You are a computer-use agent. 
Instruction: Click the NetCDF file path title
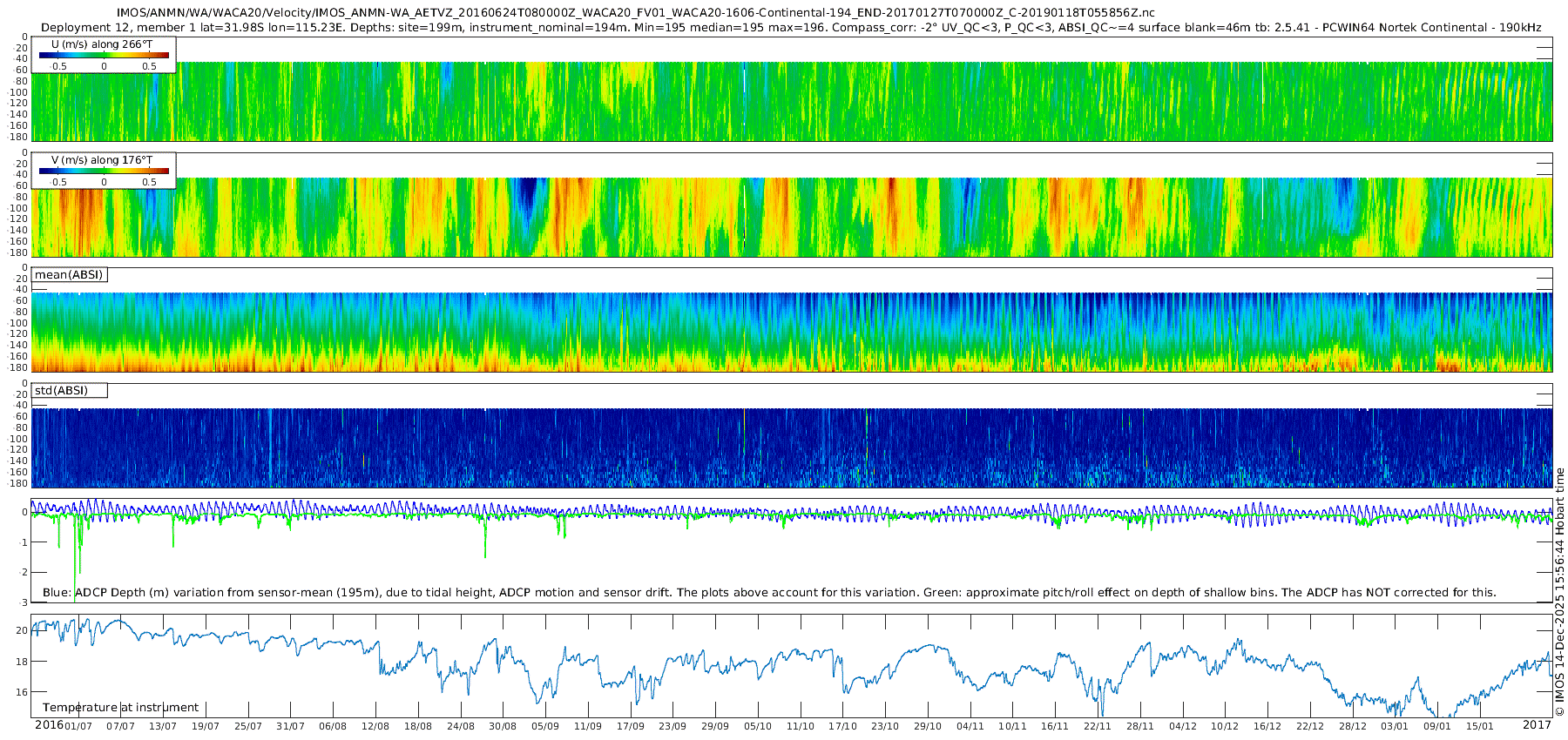pyautogui.click(x=635, y=12)
